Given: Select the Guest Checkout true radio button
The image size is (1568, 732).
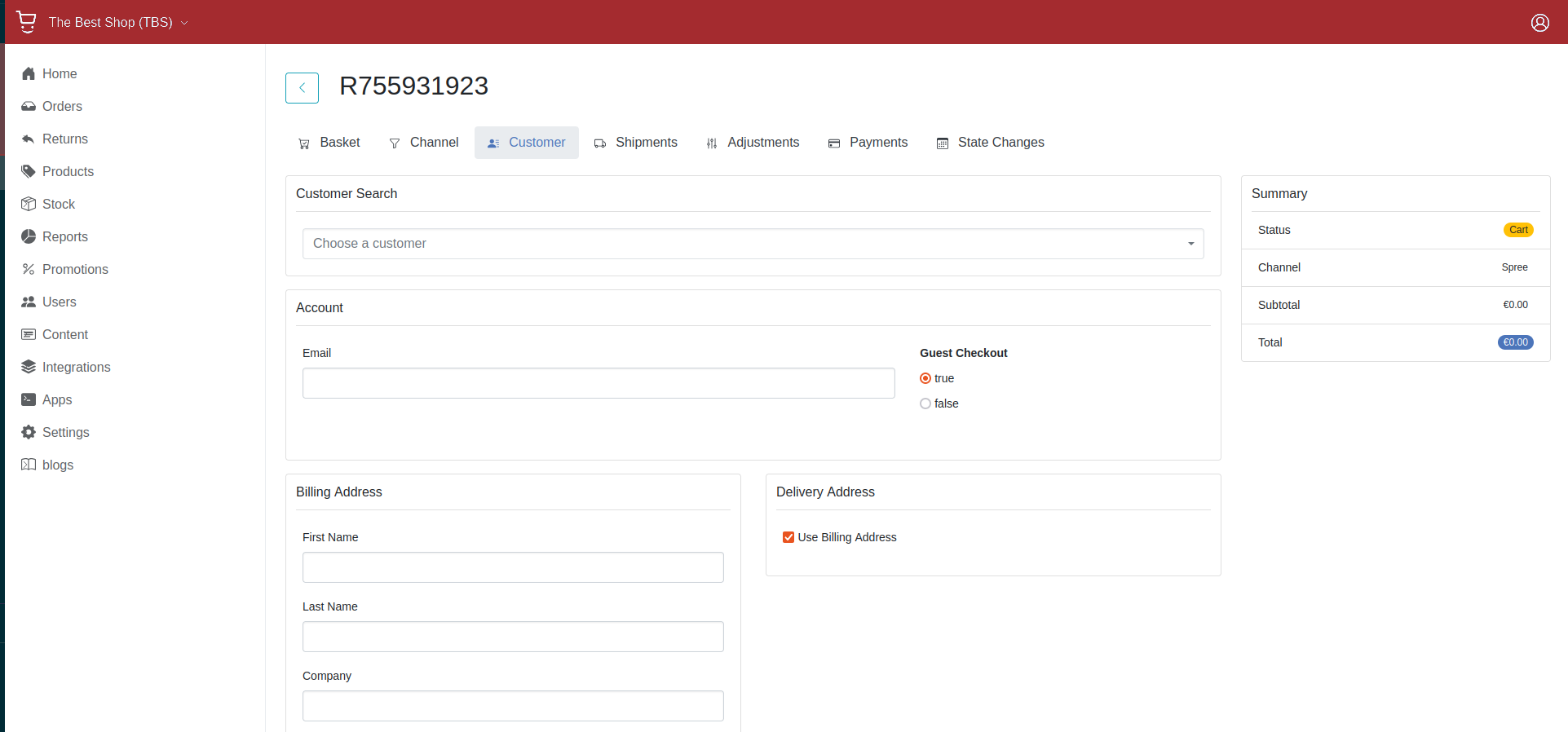Looking at the screenshot, I should [x=925, y=378].
